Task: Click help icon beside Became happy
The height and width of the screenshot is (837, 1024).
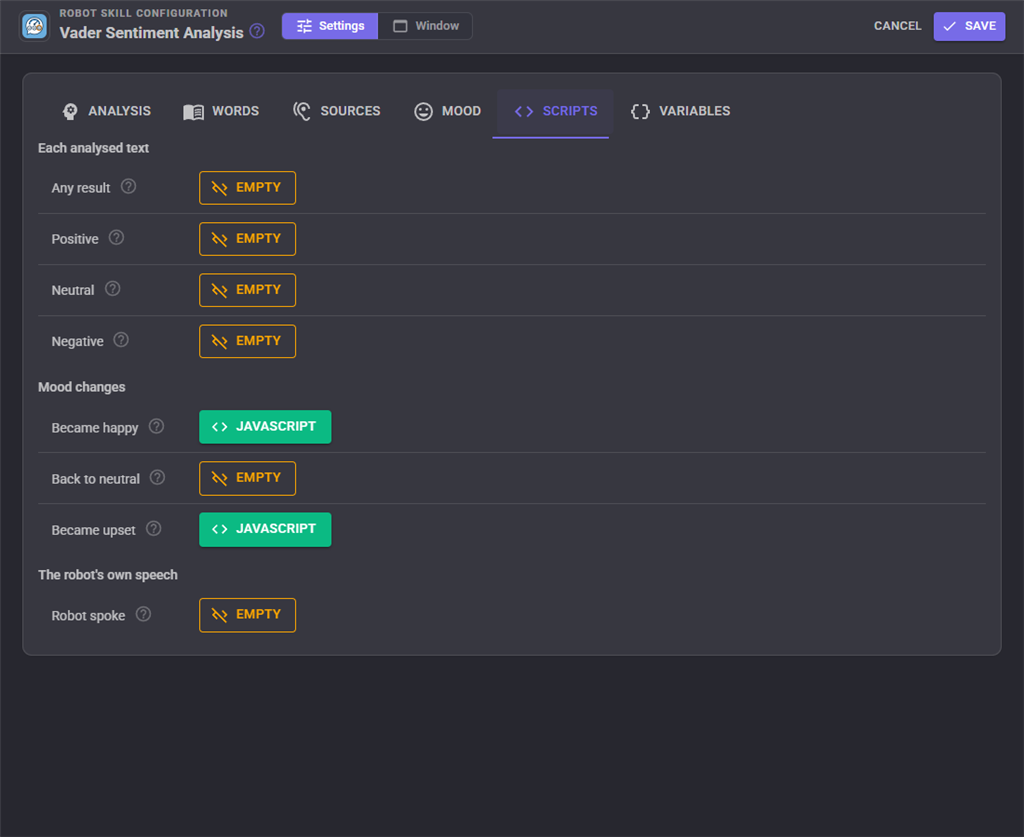Action: [156, 426]
